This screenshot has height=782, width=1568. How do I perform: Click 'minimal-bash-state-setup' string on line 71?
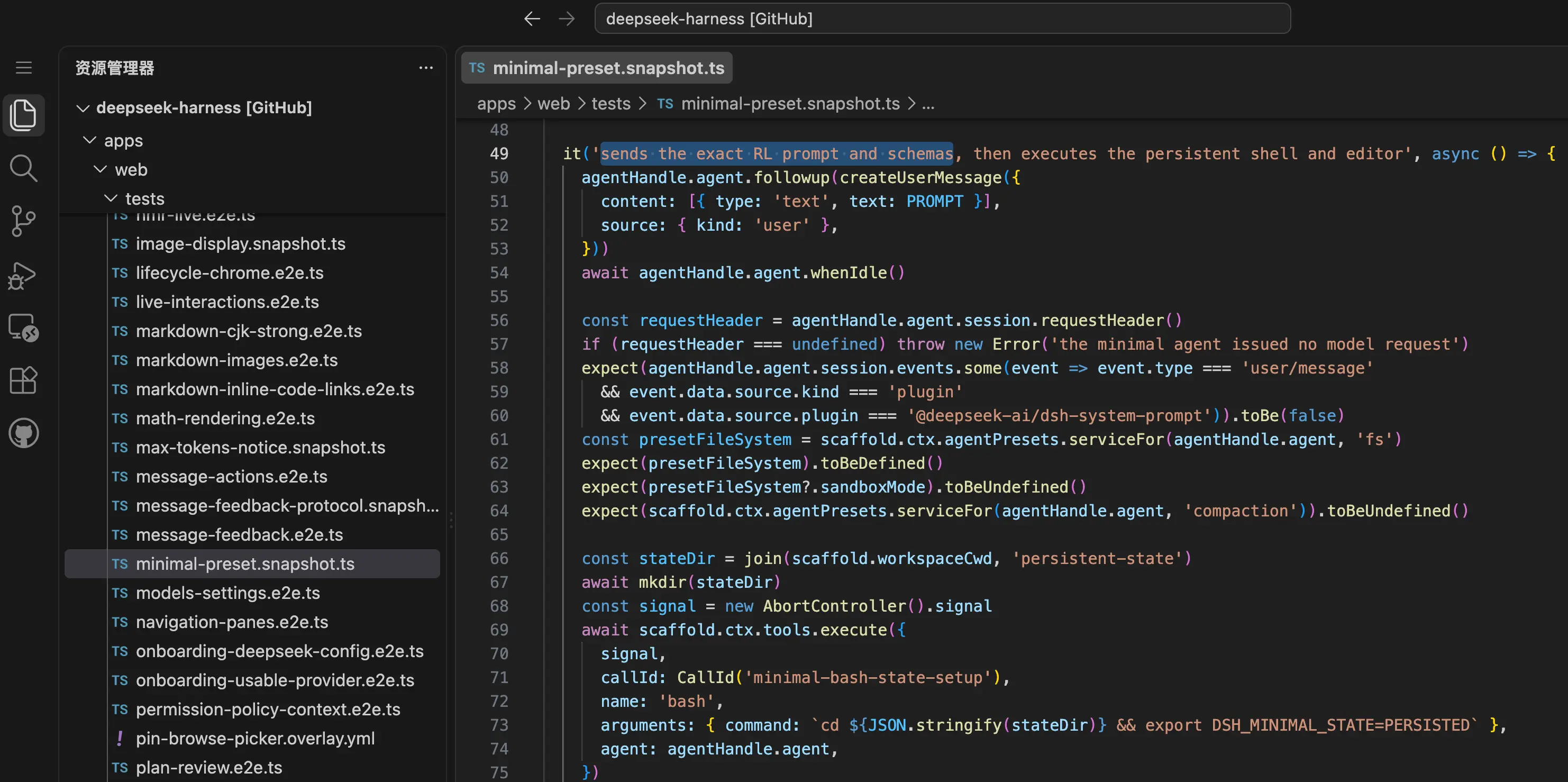click(x=868, y=678)
